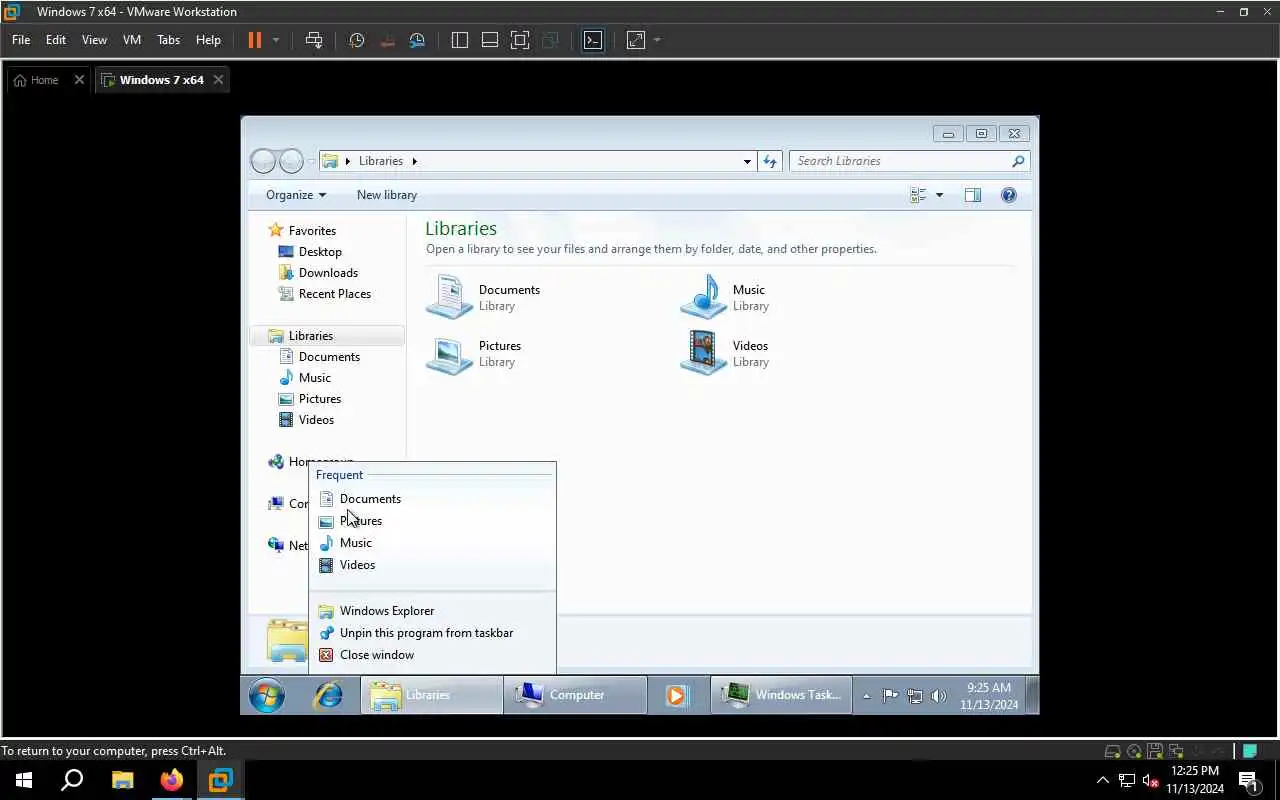Open Firefox from the host taskbar
The height and width of the screenshot is (800, 1280).
coord(172,780)
